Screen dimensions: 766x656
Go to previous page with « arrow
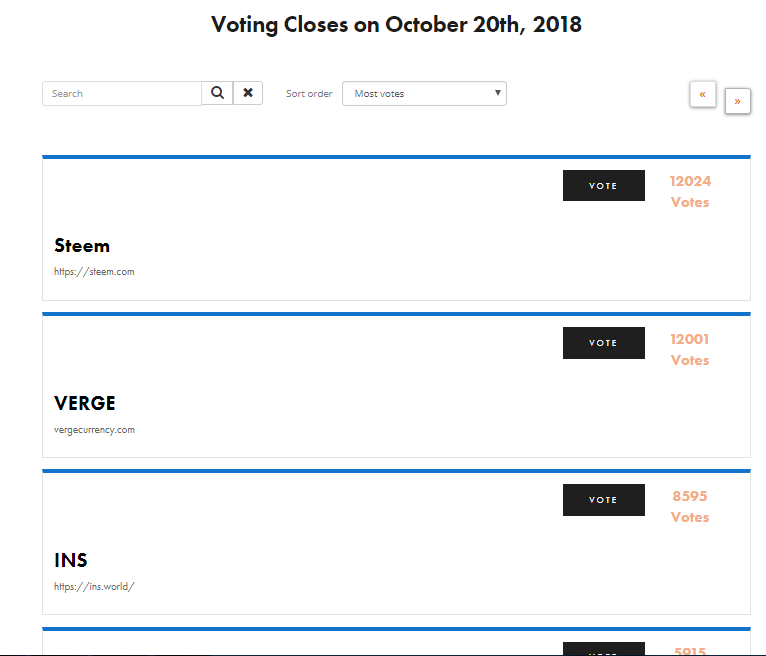point(702,94)
